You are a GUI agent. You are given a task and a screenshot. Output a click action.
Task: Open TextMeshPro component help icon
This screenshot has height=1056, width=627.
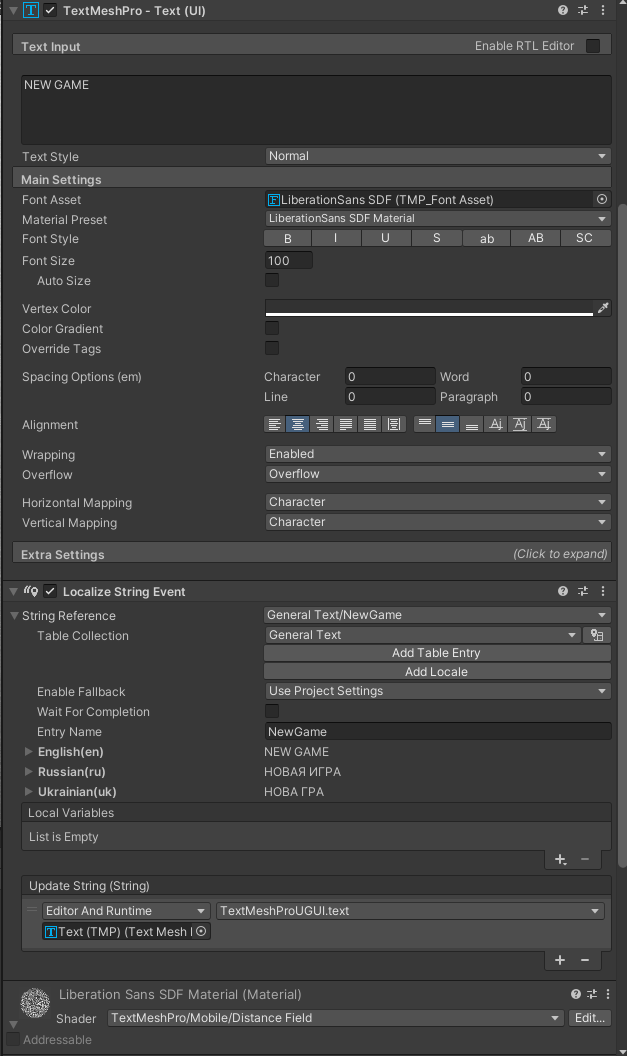[563, 10]
